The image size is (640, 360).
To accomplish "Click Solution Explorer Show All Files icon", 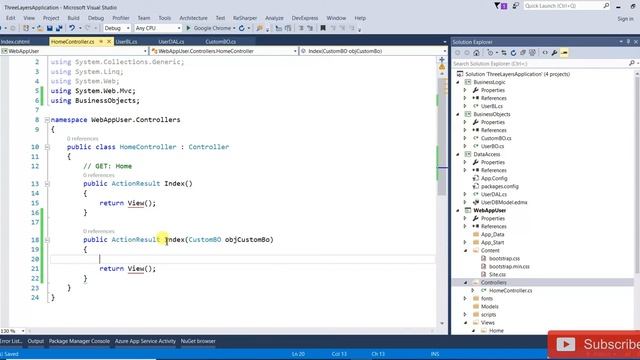I will pos(532,53).
